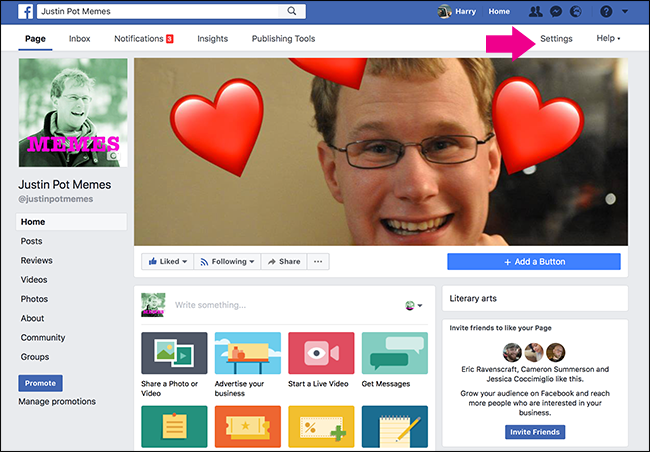Click the yellow percent offer tile icon
This screenshot has width=650, height=452.
pyautogui.click(x=321, y=427)
